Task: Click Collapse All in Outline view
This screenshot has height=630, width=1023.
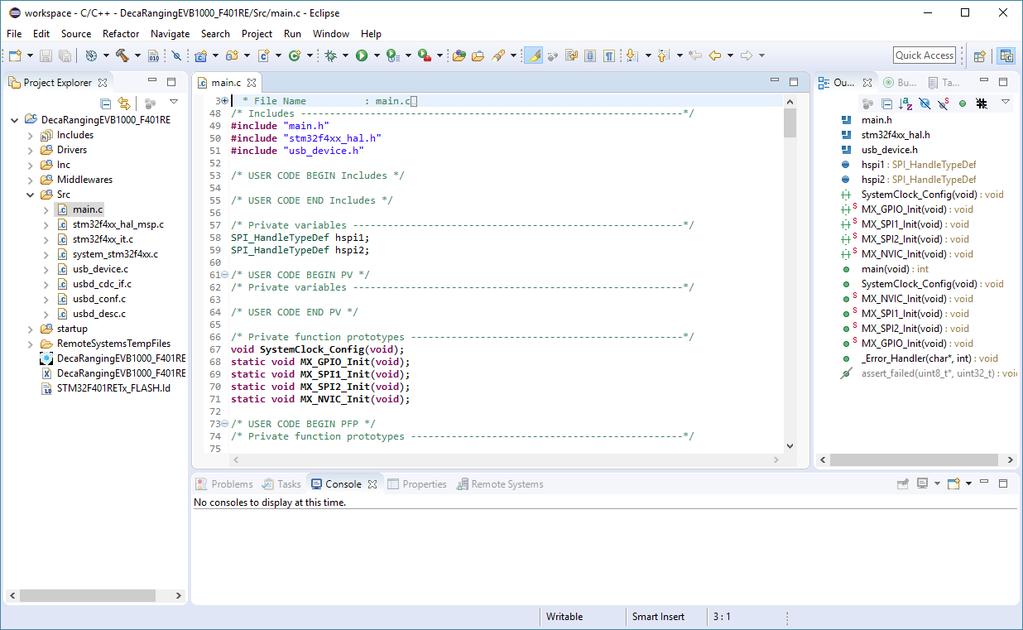Action: click(x=887, y=103)
